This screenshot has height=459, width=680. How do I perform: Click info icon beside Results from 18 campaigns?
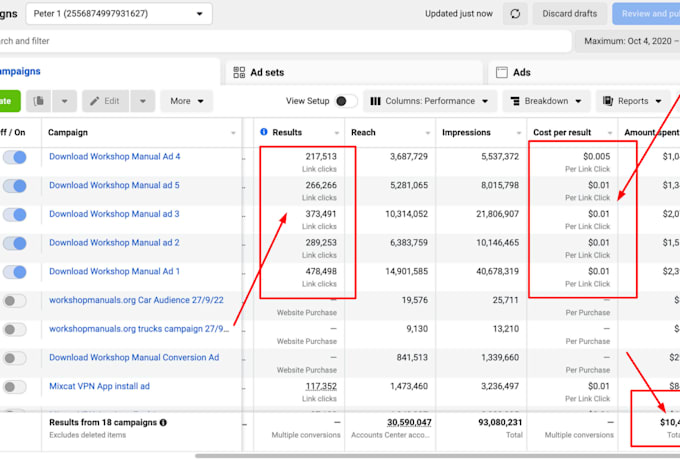coord(163,423)
